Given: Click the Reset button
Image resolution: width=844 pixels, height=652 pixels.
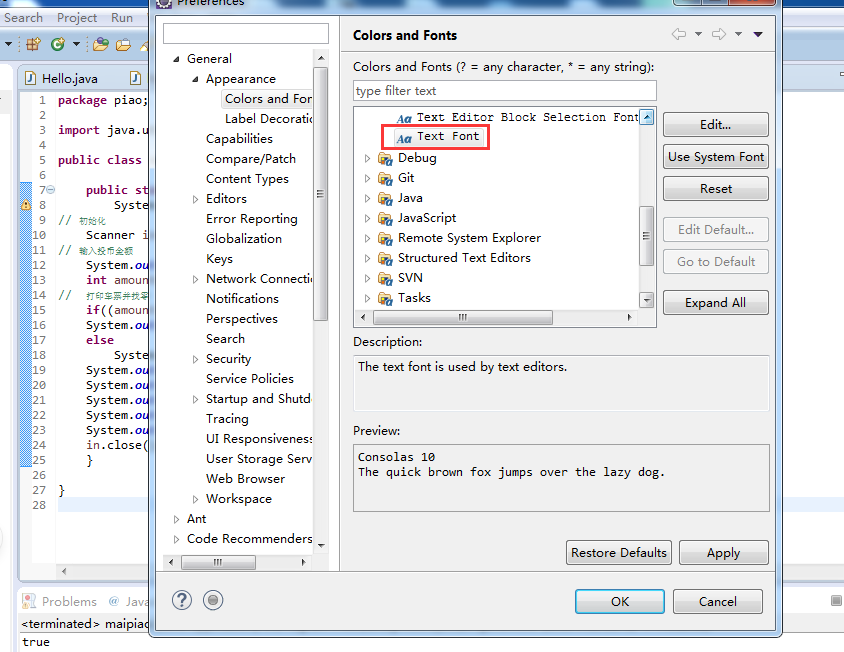Looking at the screenshot, I should [715, 188].
